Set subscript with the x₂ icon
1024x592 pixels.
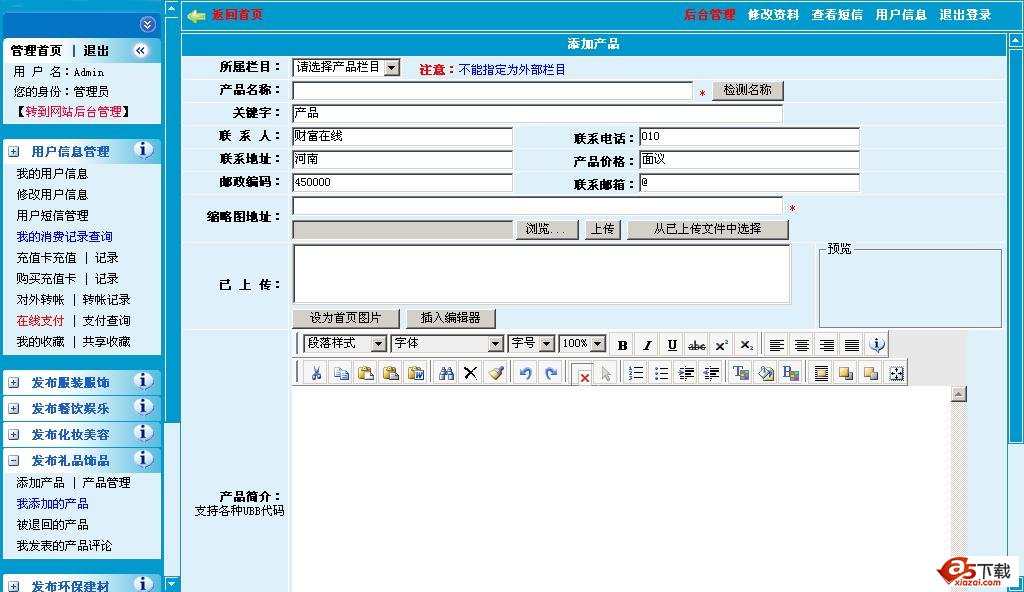[x=746, y=345]
